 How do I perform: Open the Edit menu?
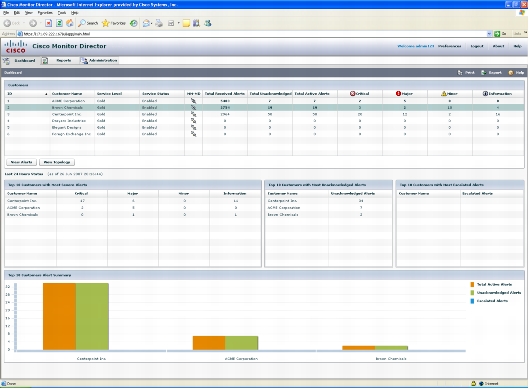point(17,13)
